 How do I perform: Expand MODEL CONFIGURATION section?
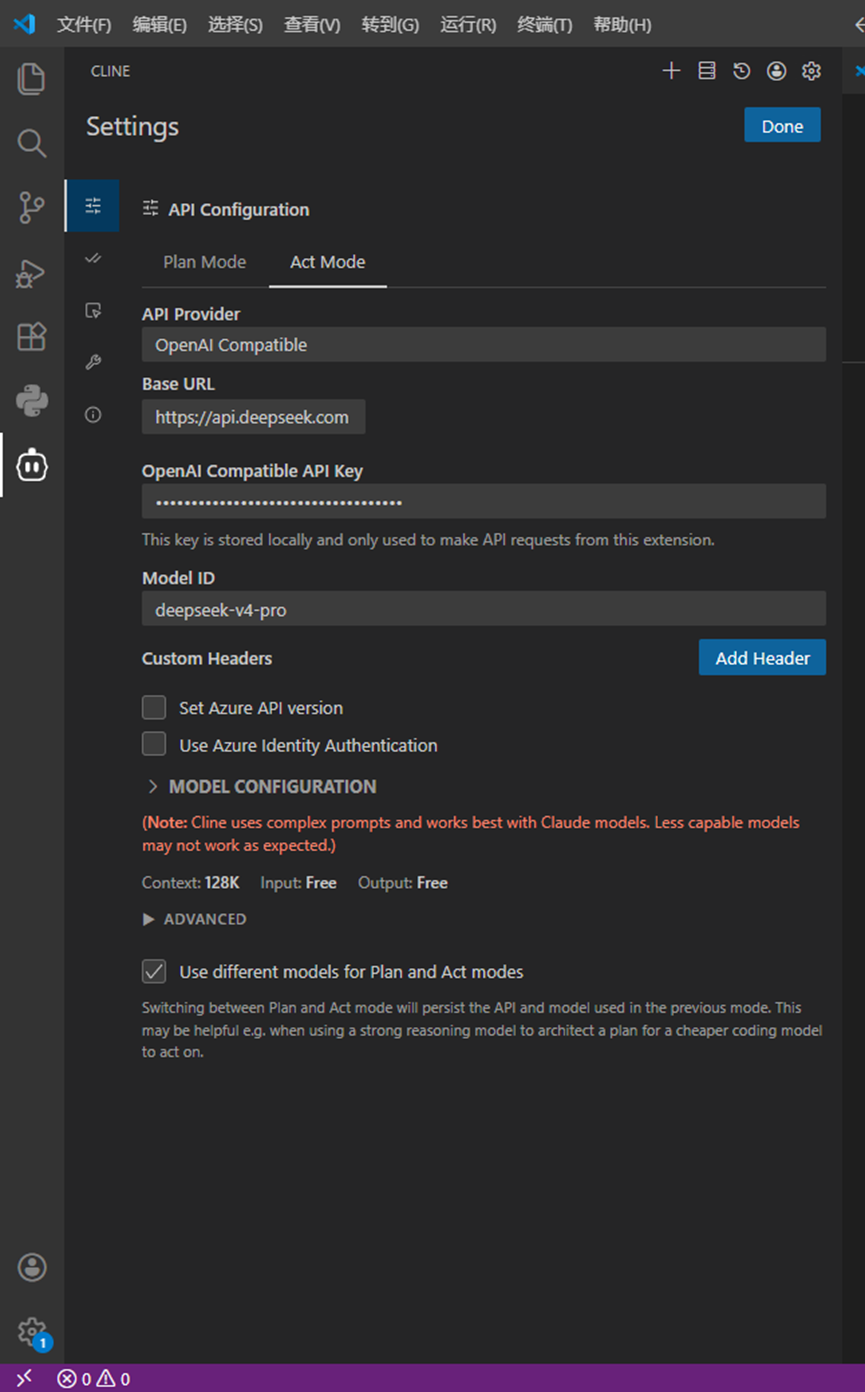(x=262, y=787)
